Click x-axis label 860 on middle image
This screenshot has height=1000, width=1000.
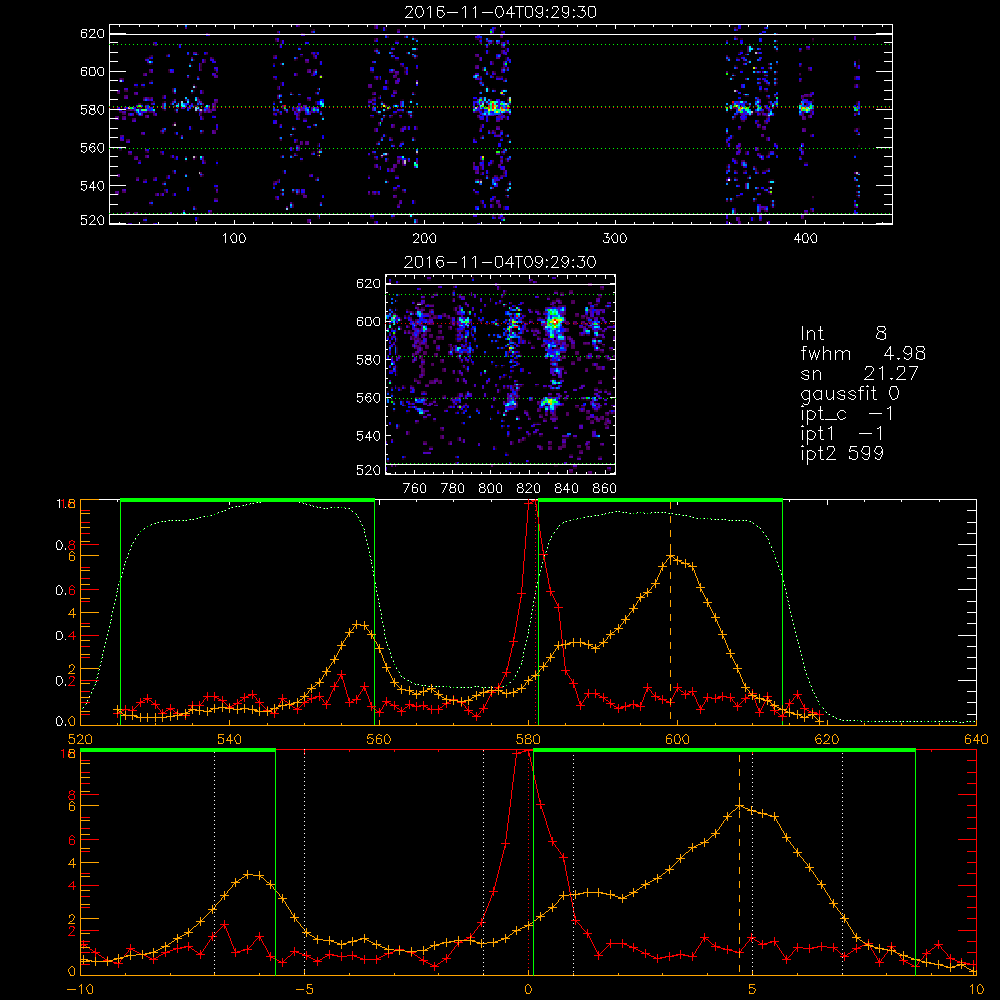604,489
